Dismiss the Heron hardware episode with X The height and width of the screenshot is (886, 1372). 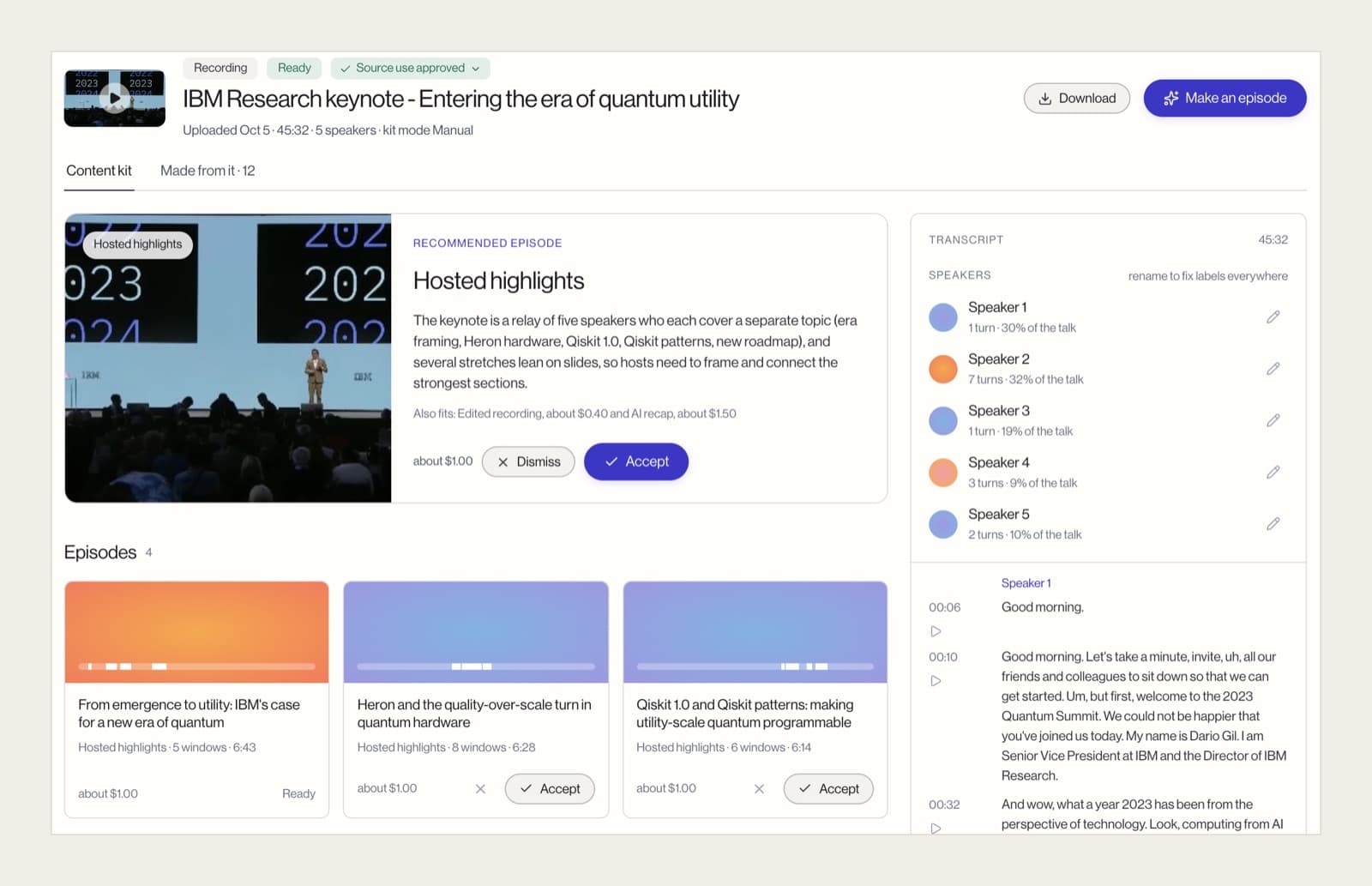click(480, 788)
